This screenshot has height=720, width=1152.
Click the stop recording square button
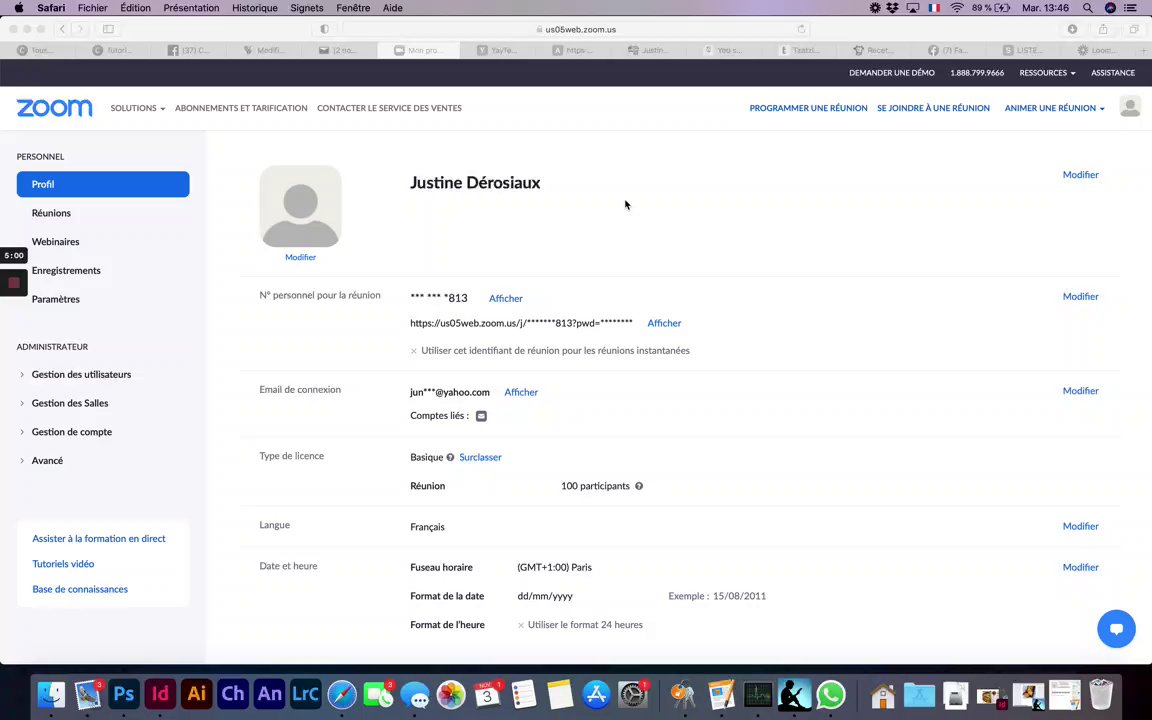[x=14, y=283]
